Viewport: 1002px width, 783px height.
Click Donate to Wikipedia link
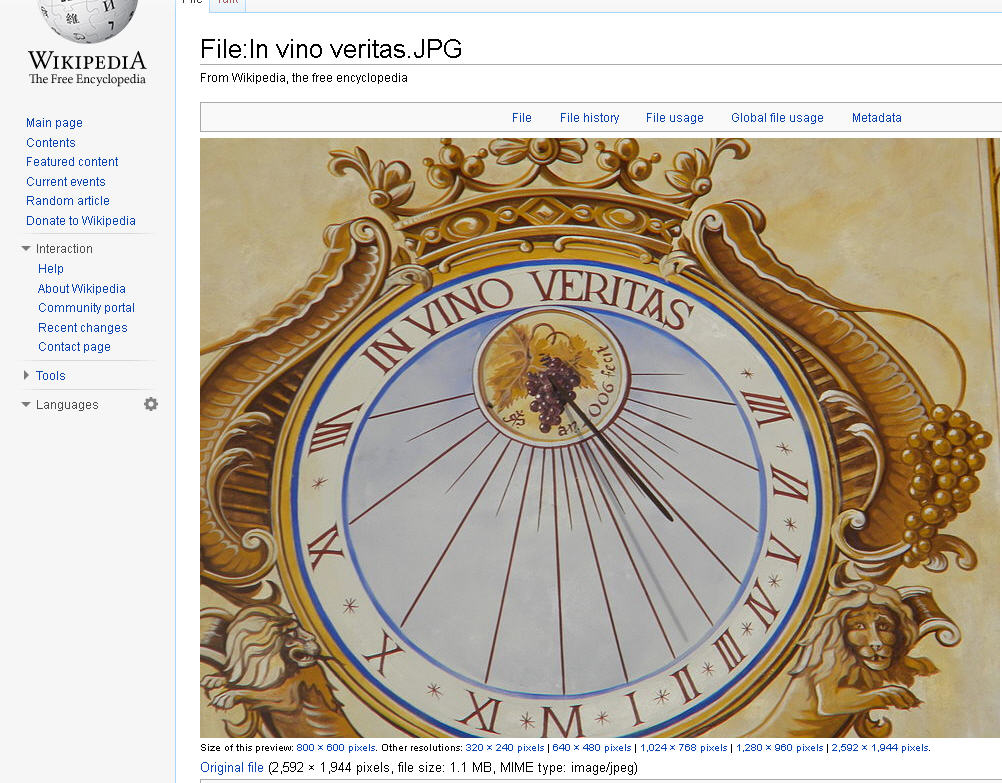pos(80,221)
